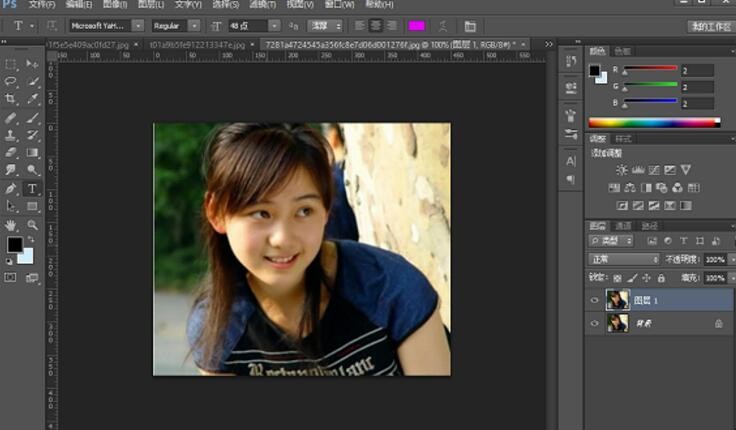The height and width of the screenshot is (430, 736).
Task: Align text left
Action: pyautogui.click(x=360, y=26)
